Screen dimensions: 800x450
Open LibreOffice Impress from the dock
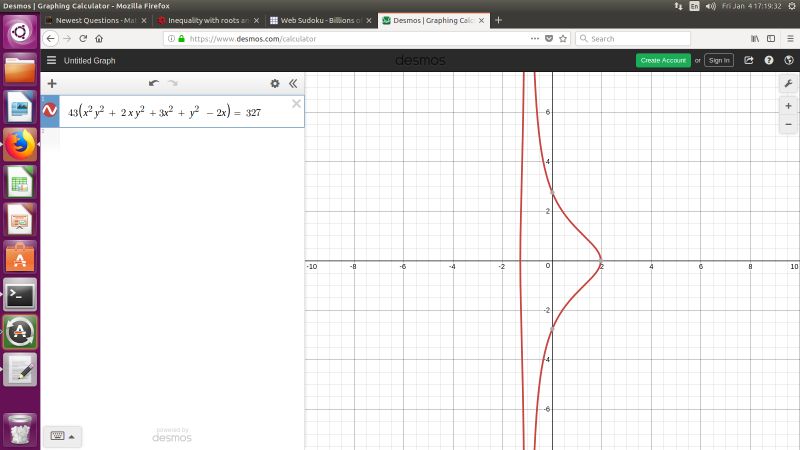pyautogui.click(x=20, y=220)
